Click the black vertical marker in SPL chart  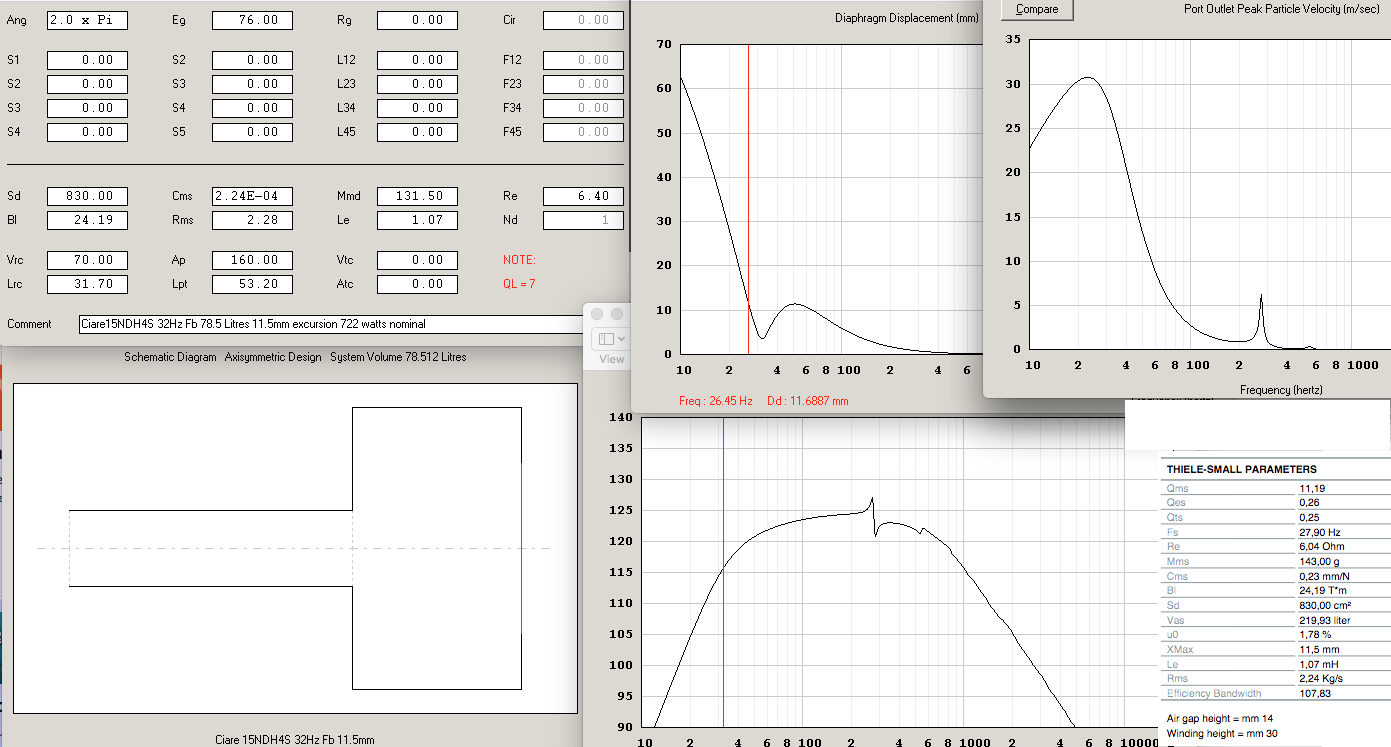coord(723,572)
